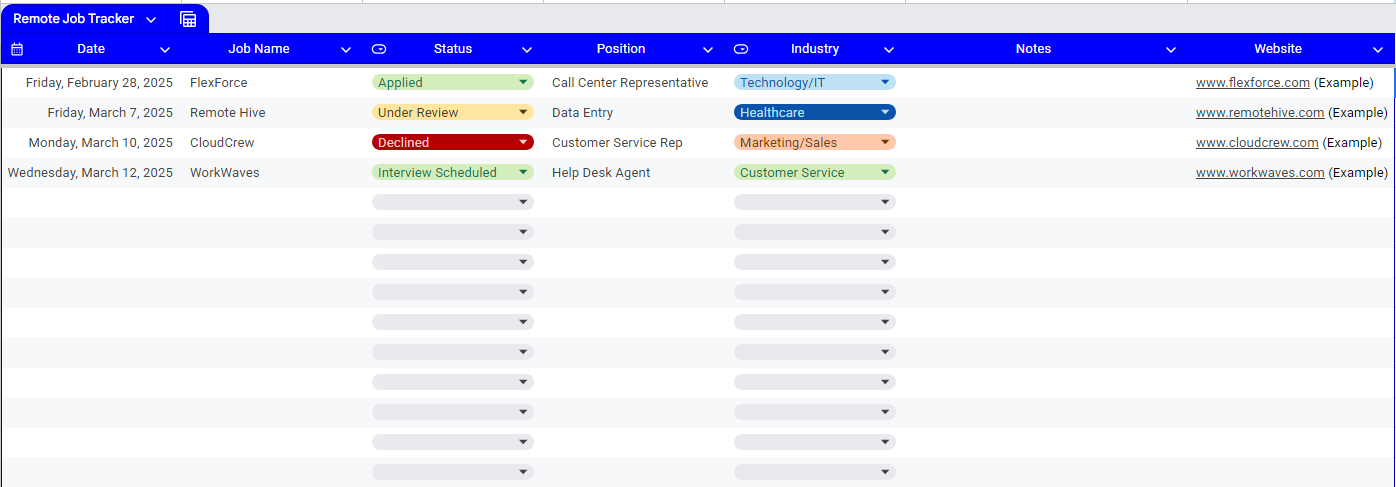This screenshot has height=487, width=1396.
Task: Expand the Position column header menu
Action: [708, 49]
